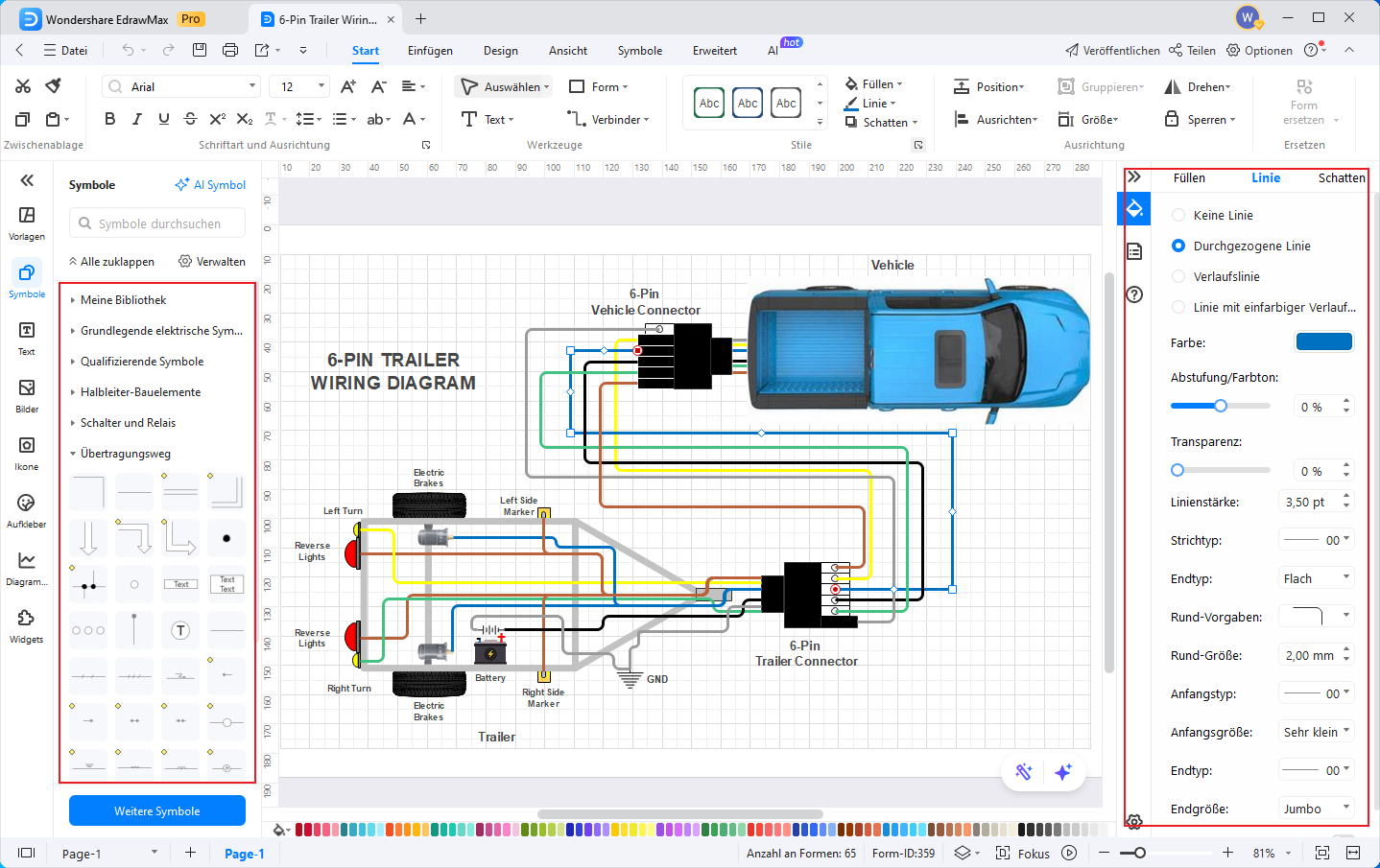Toggle Fokus mode in status bar
The width and height of the screenshot is (1380, 868).
(x=1023, y=853)
